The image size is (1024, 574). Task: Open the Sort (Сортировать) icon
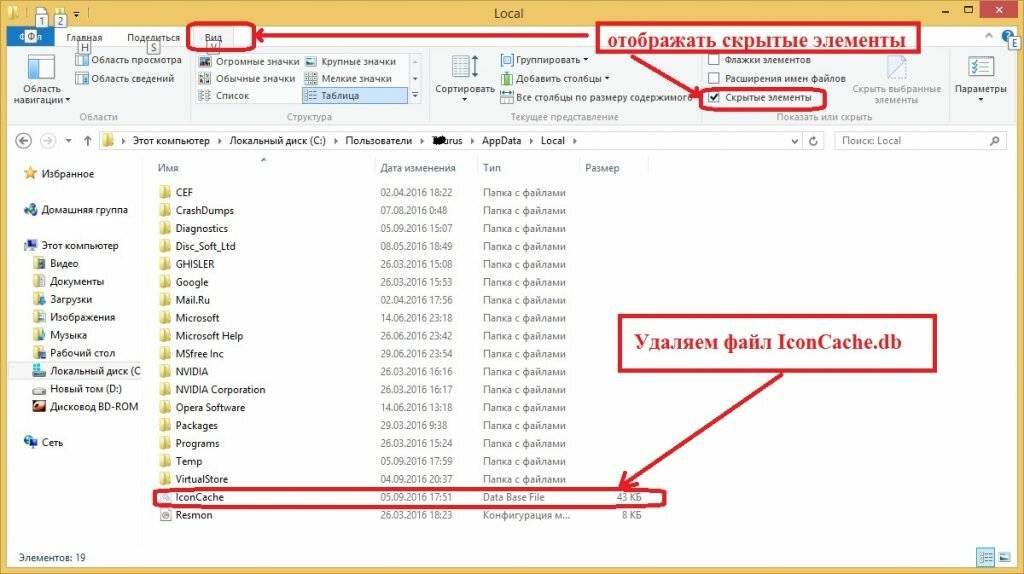(x=464, y=68)
